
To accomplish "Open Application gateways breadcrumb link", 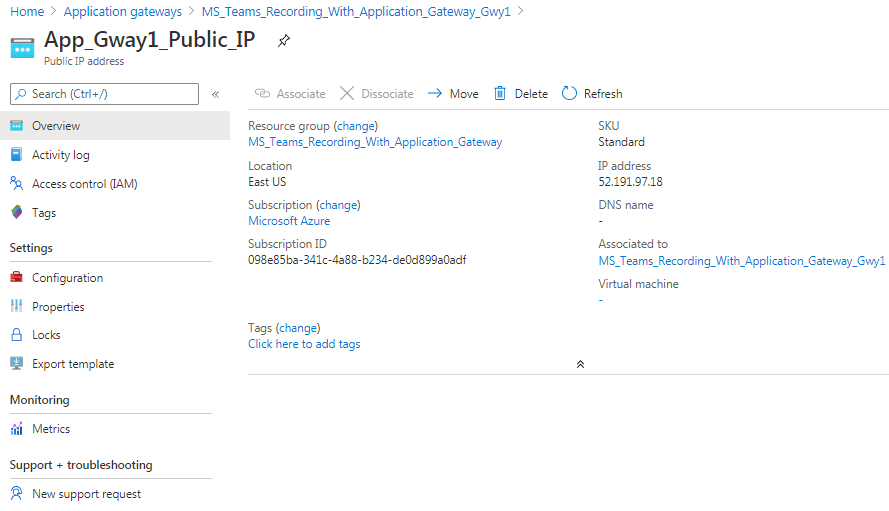I will coord(122,11).
